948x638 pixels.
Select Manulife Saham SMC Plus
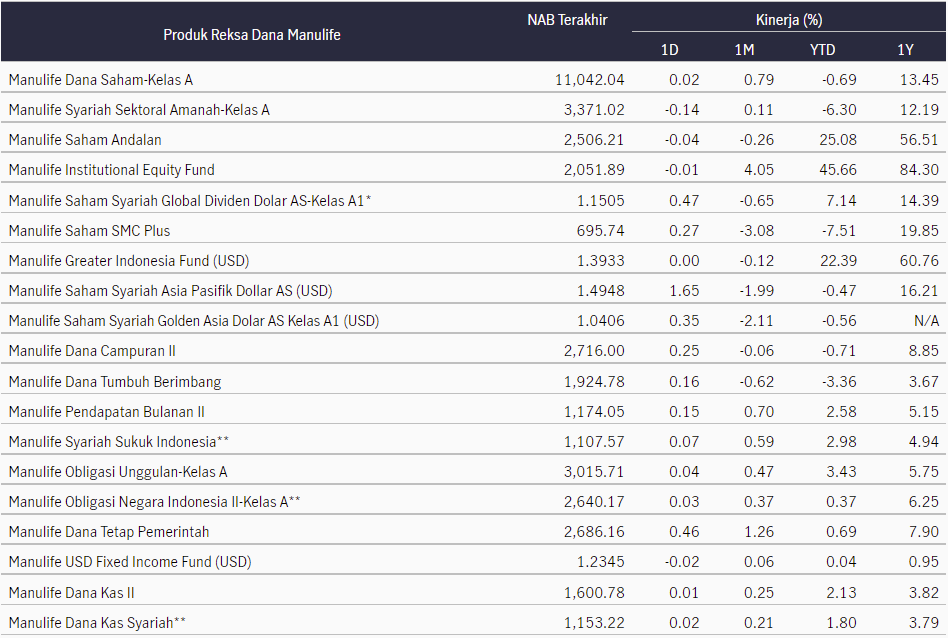[89, 230]
